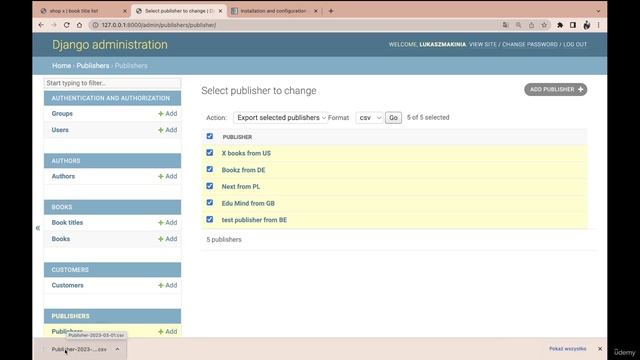Add a new Author via plus Add

(168, 176)
